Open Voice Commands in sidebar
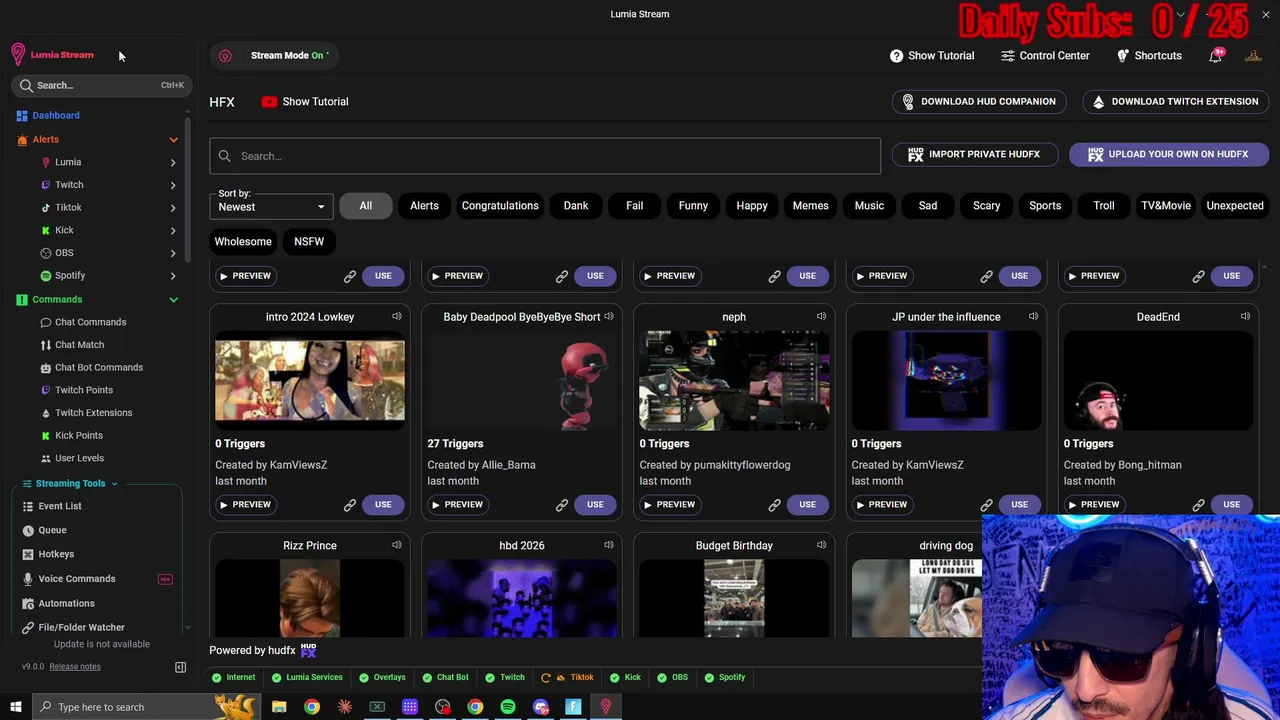 pyautogui.click(x=77, y=579)
